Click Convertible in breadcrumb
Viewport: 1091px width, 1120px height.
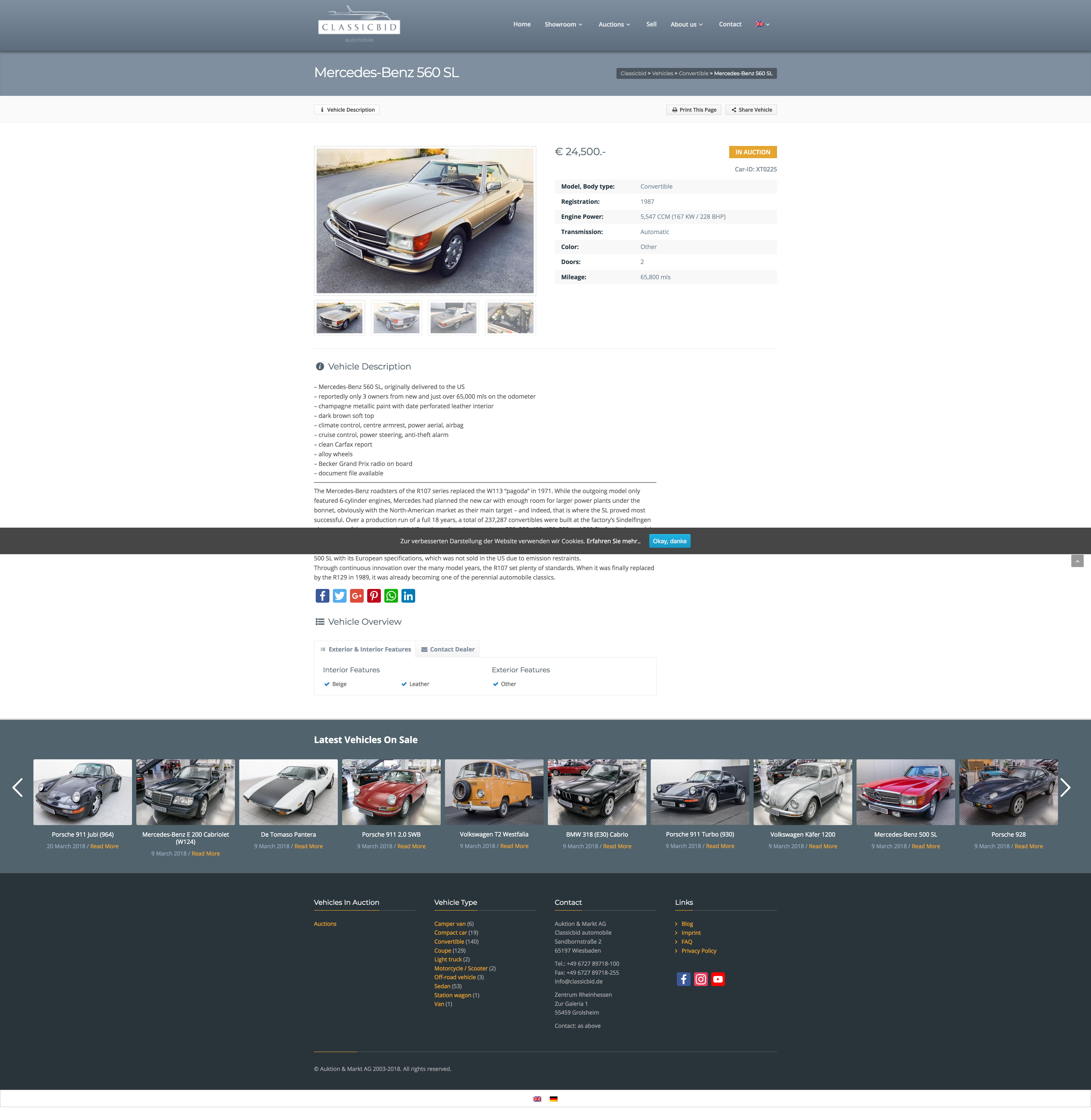(x=693, y=73)
